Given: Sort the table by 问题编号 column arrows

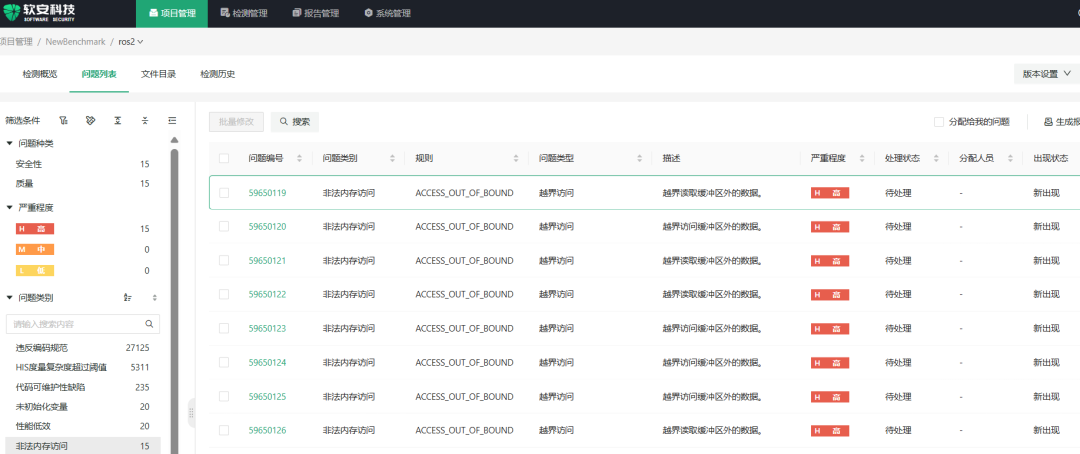Looking at the screenshot, I should coord(299,158).
